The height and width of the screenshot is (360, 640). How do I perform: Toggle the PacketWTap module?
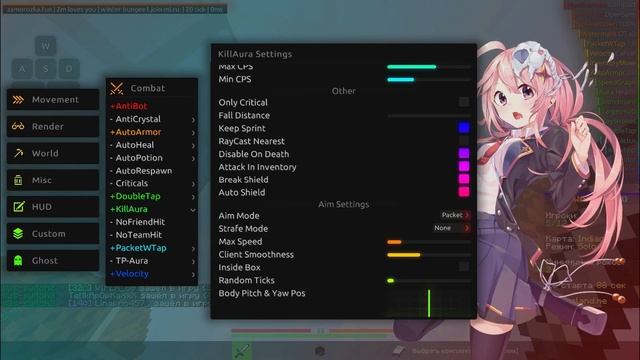138,248
